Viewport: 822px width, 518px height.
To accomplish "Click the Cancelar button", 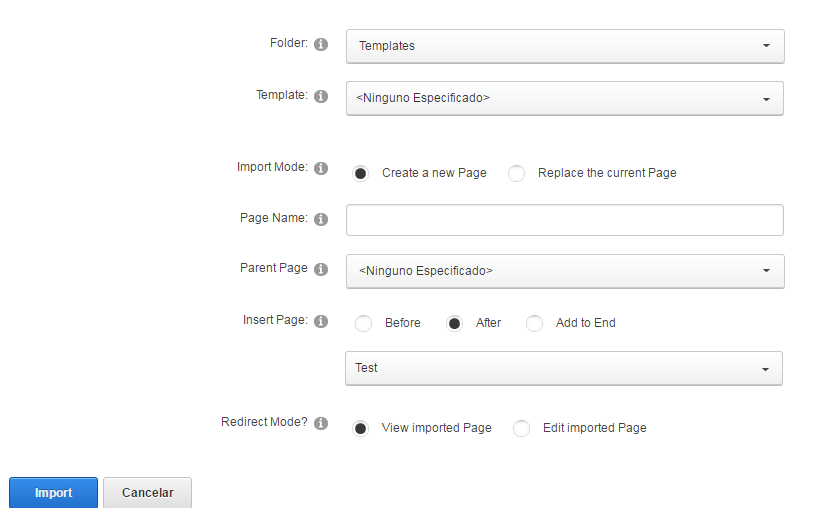I will pyautogui.click(x=147, y=493).
